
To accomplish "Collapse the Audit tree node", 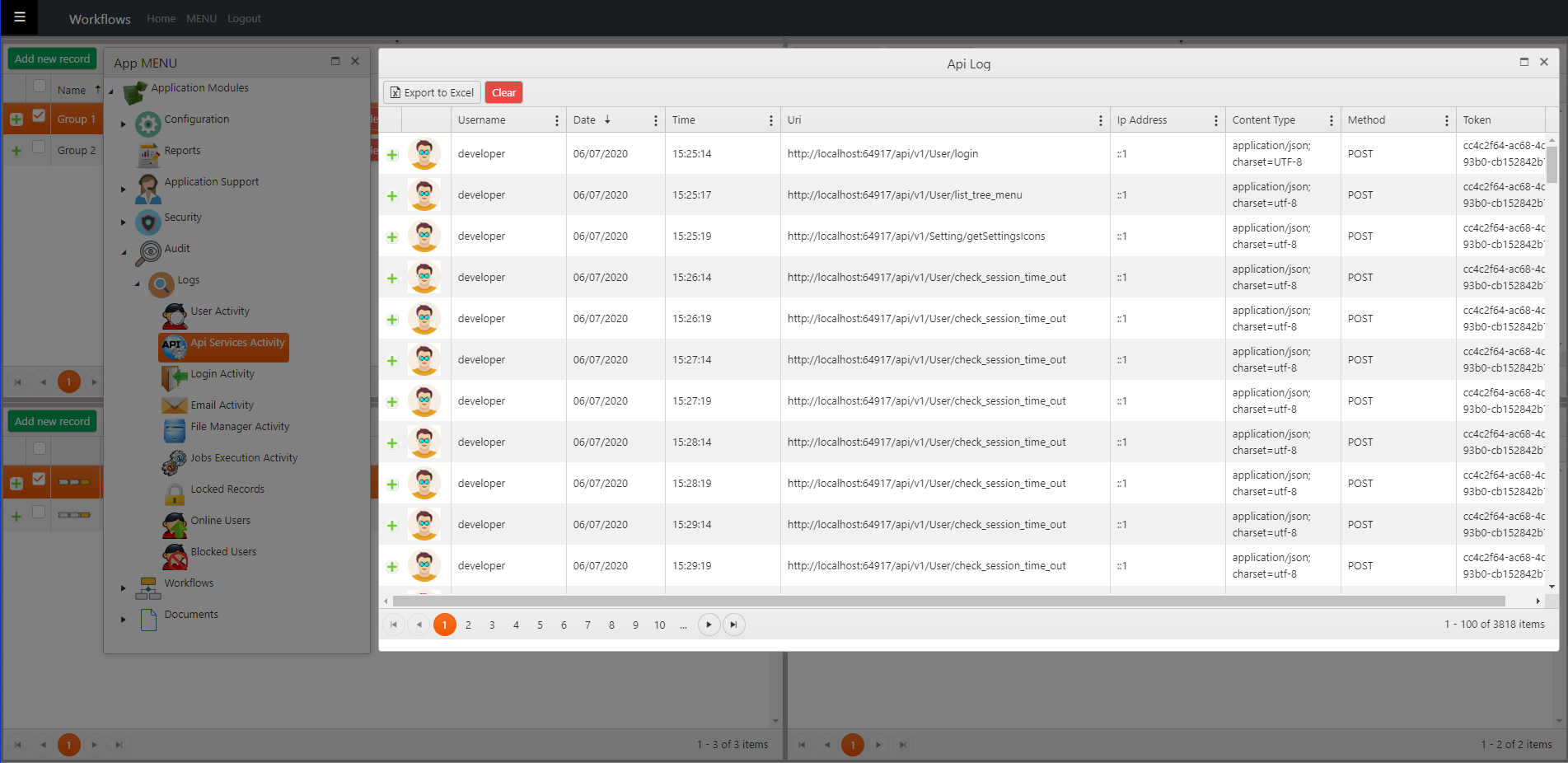I will pos(124,253).
